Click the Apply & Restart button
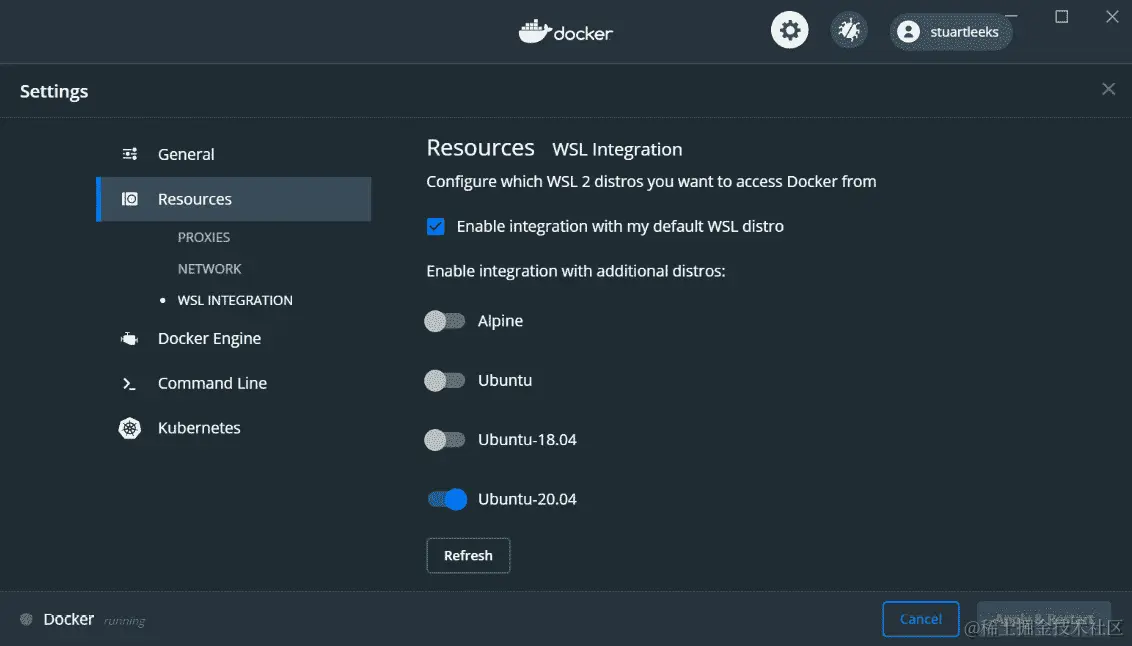This screenshot has width=1132, height=646. (x=1043, y=619)
